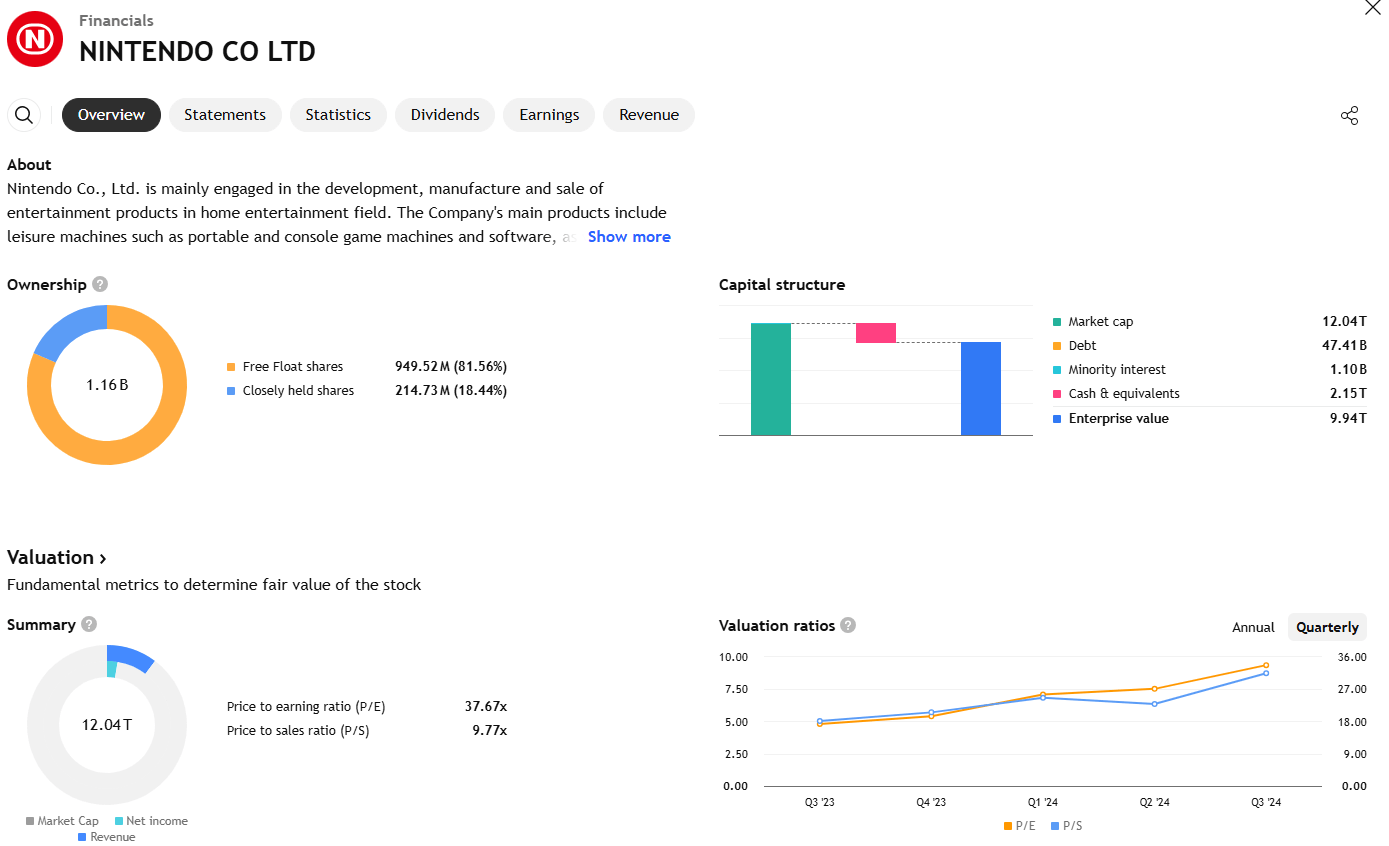This screenshot has width=1389, height=846.
Task: Click the Free Float value 949.52M (81.56%)
Action: (x=451, y=367)
